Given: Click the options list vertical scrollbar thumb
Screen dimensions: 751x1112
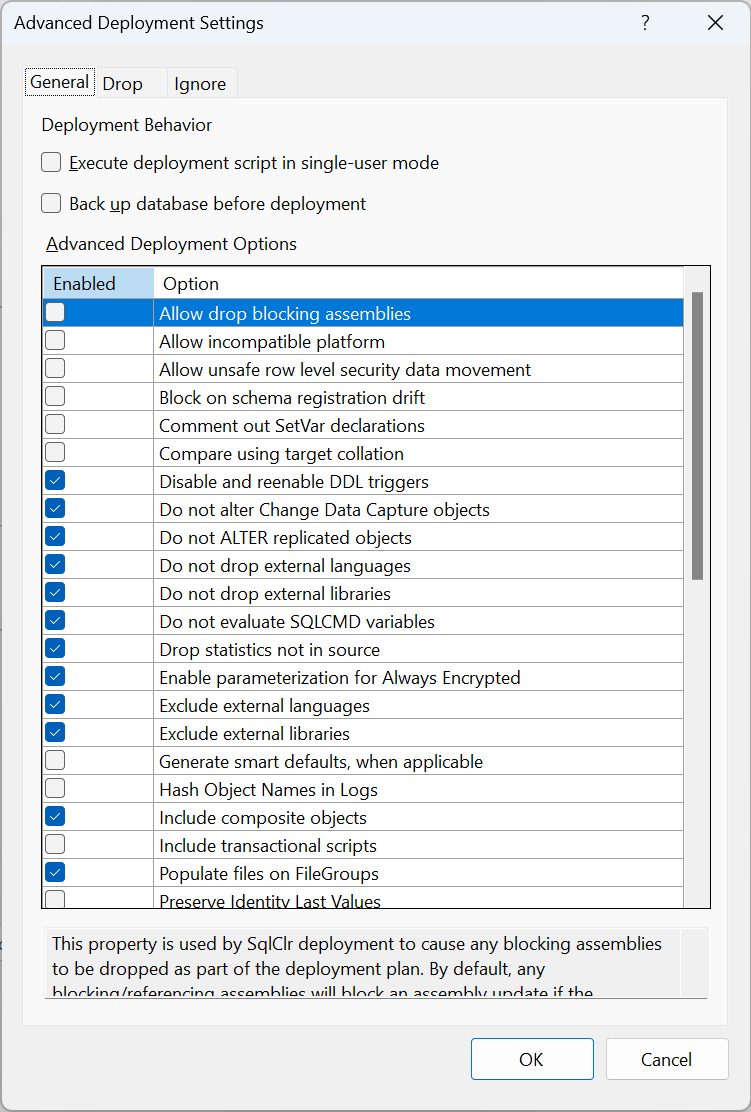Looking at the screenshot, I should 697,436.
